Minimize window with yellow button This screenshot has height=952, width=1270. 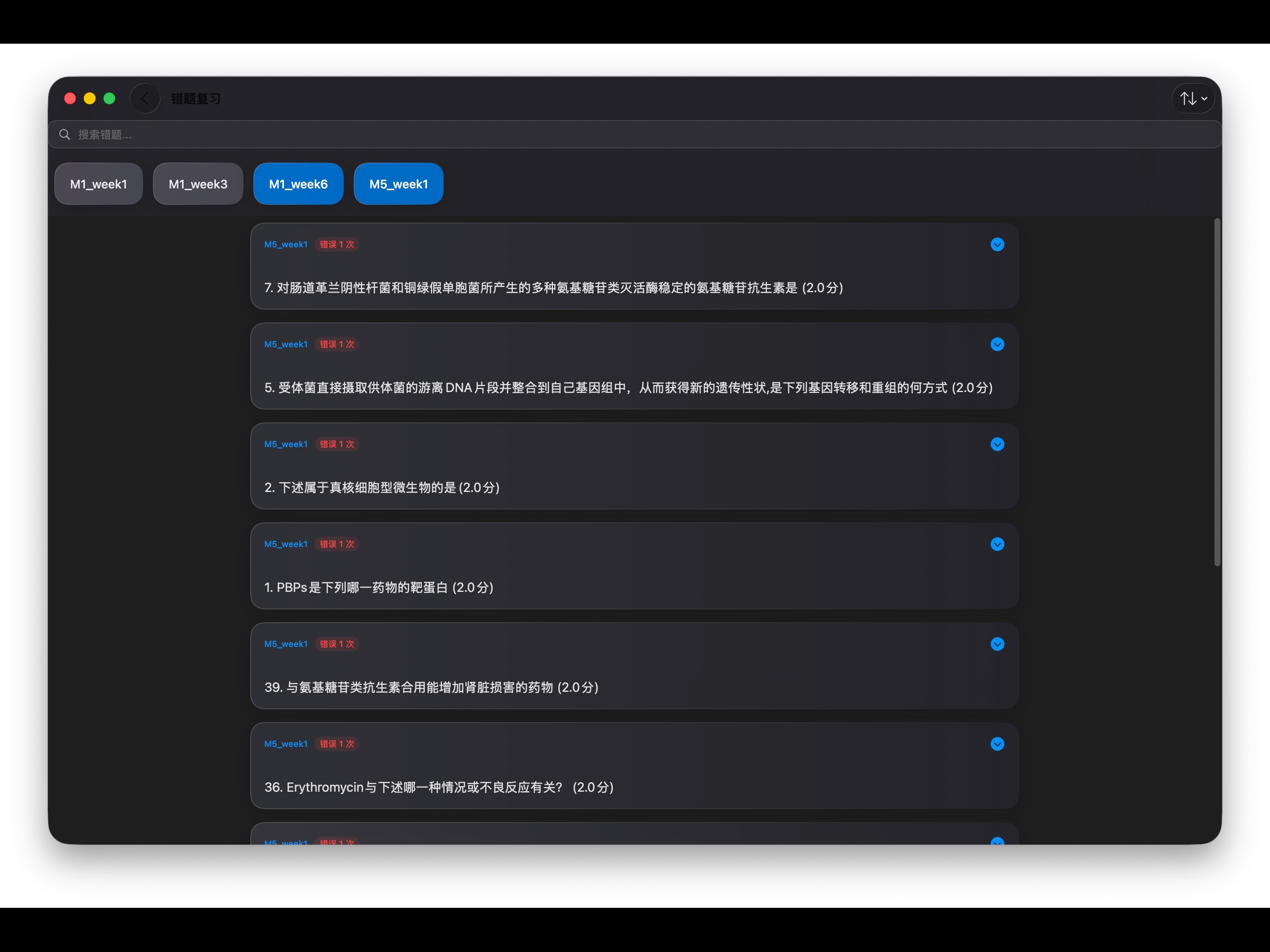[90, 99]
